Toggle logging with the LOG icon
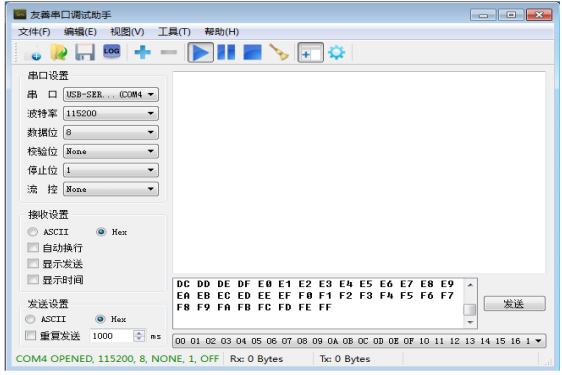Screen dimensions: 562x375 point(111,51)
